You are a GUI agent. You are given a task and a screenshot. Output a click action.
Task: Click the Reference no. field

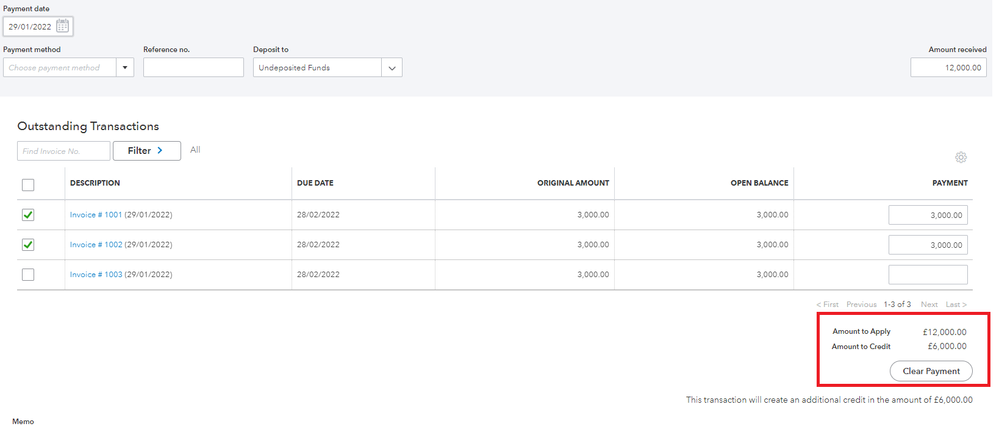click(193, 68)
